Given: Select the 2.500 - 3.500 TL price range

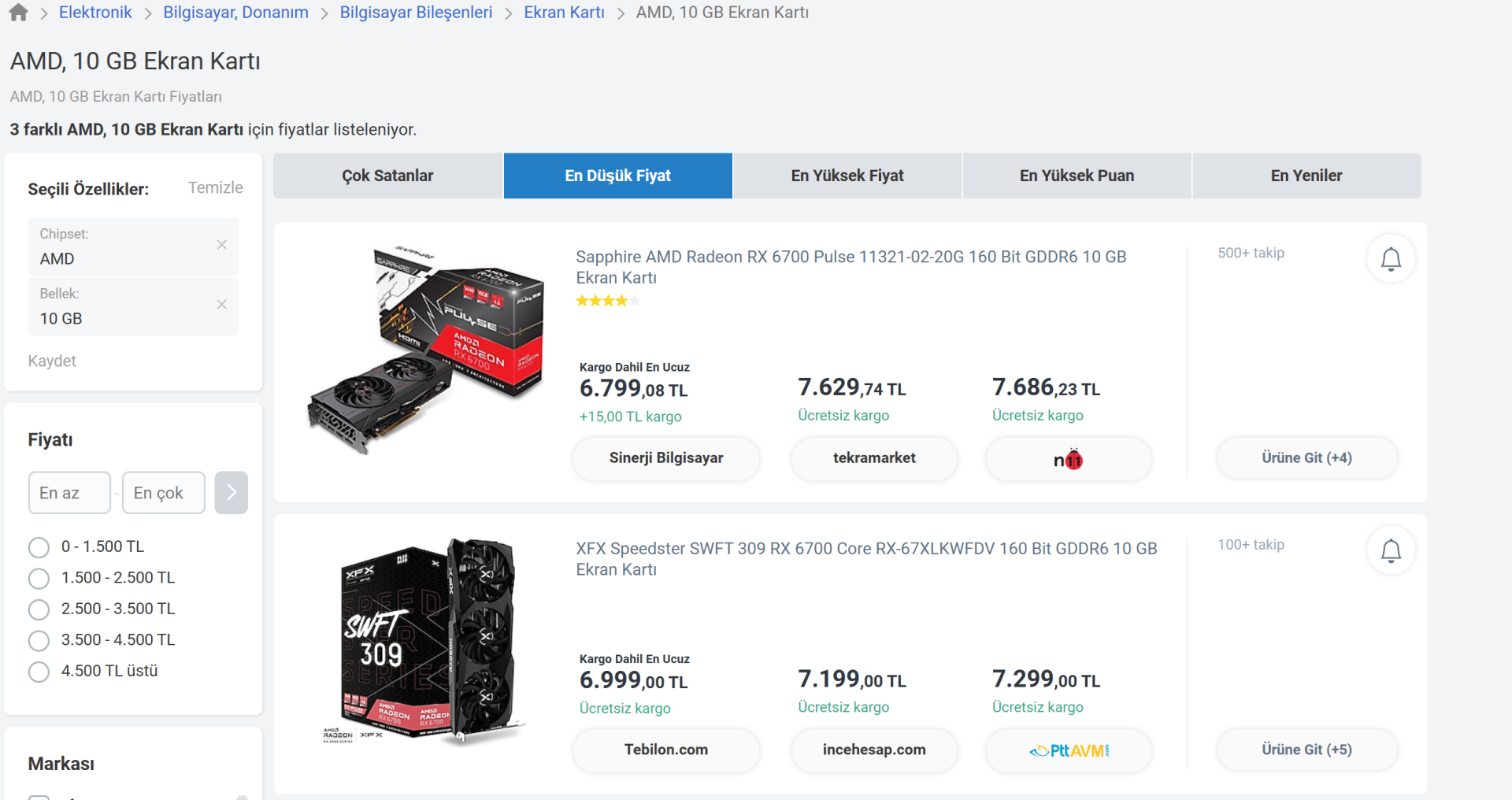Looking at the screenshot, I should [39, 609].
